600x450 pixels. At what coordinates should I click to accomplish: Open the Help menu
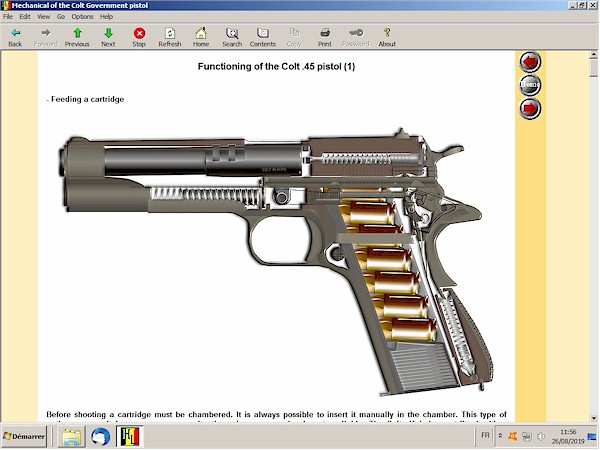pyautogui.click(x=106, y=16)
